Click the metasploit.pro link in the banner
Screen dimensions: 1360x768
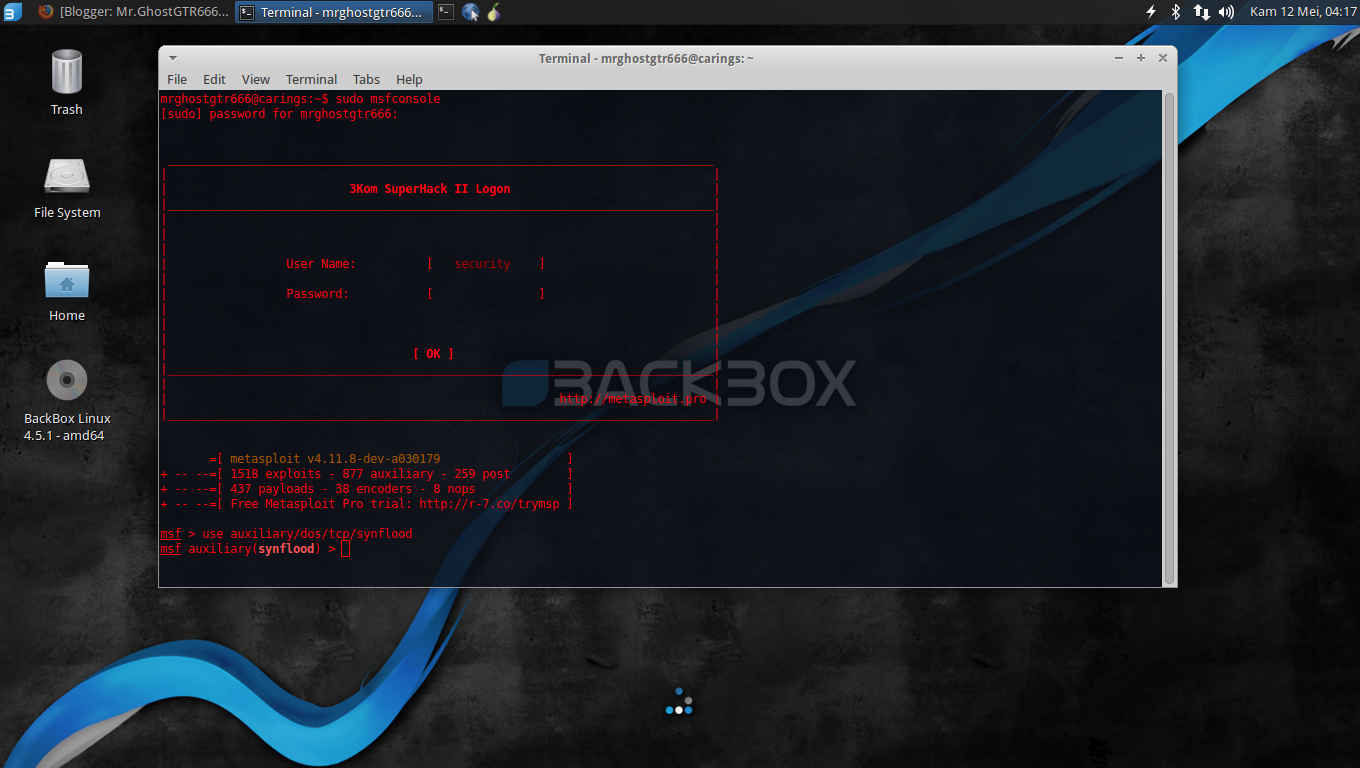click(633, 398)
